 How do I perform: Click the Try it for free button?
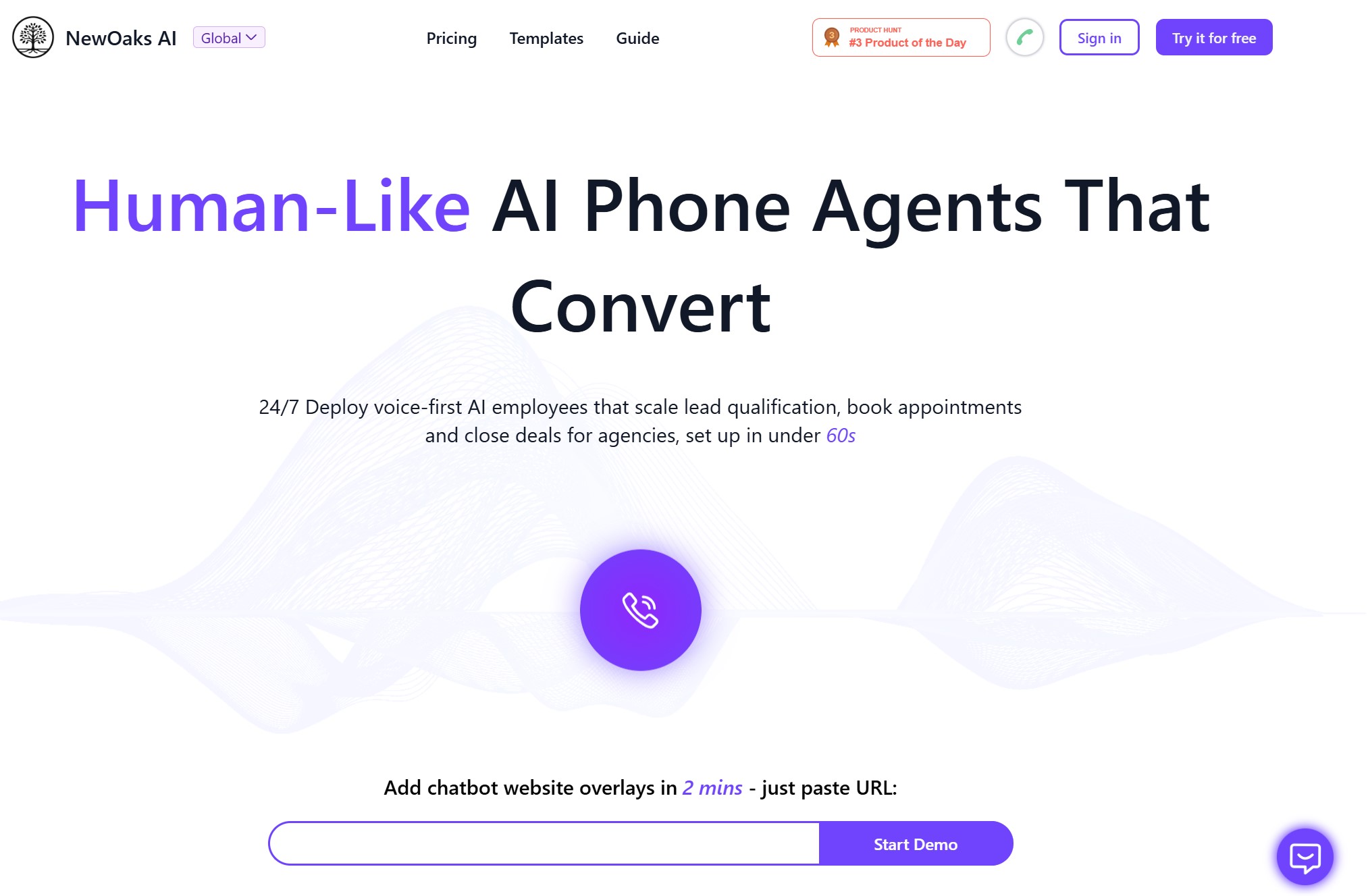[1213, 37]
